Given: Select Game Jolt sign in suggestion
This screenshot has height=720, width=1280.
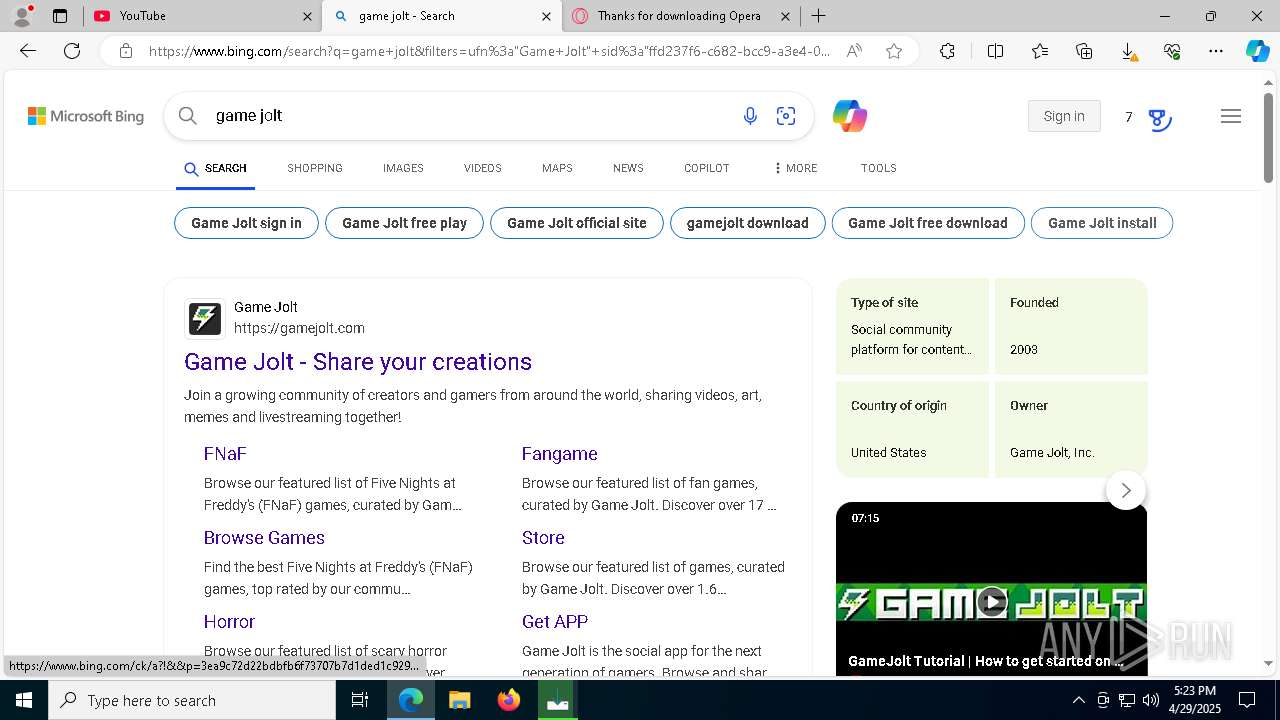Looking at the screenshot, I should click(246, 223).
